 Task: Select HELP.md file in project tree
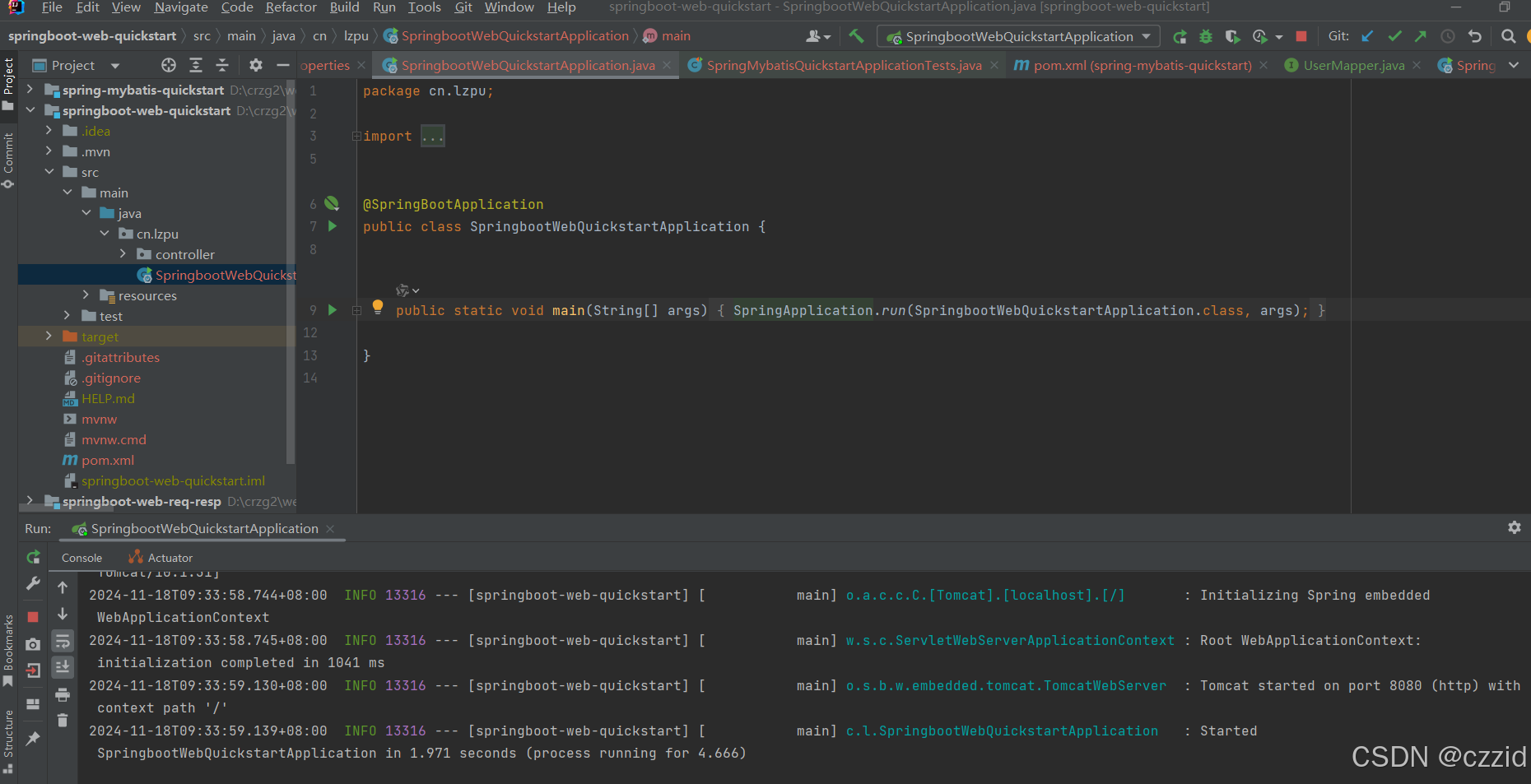point(107,398)
